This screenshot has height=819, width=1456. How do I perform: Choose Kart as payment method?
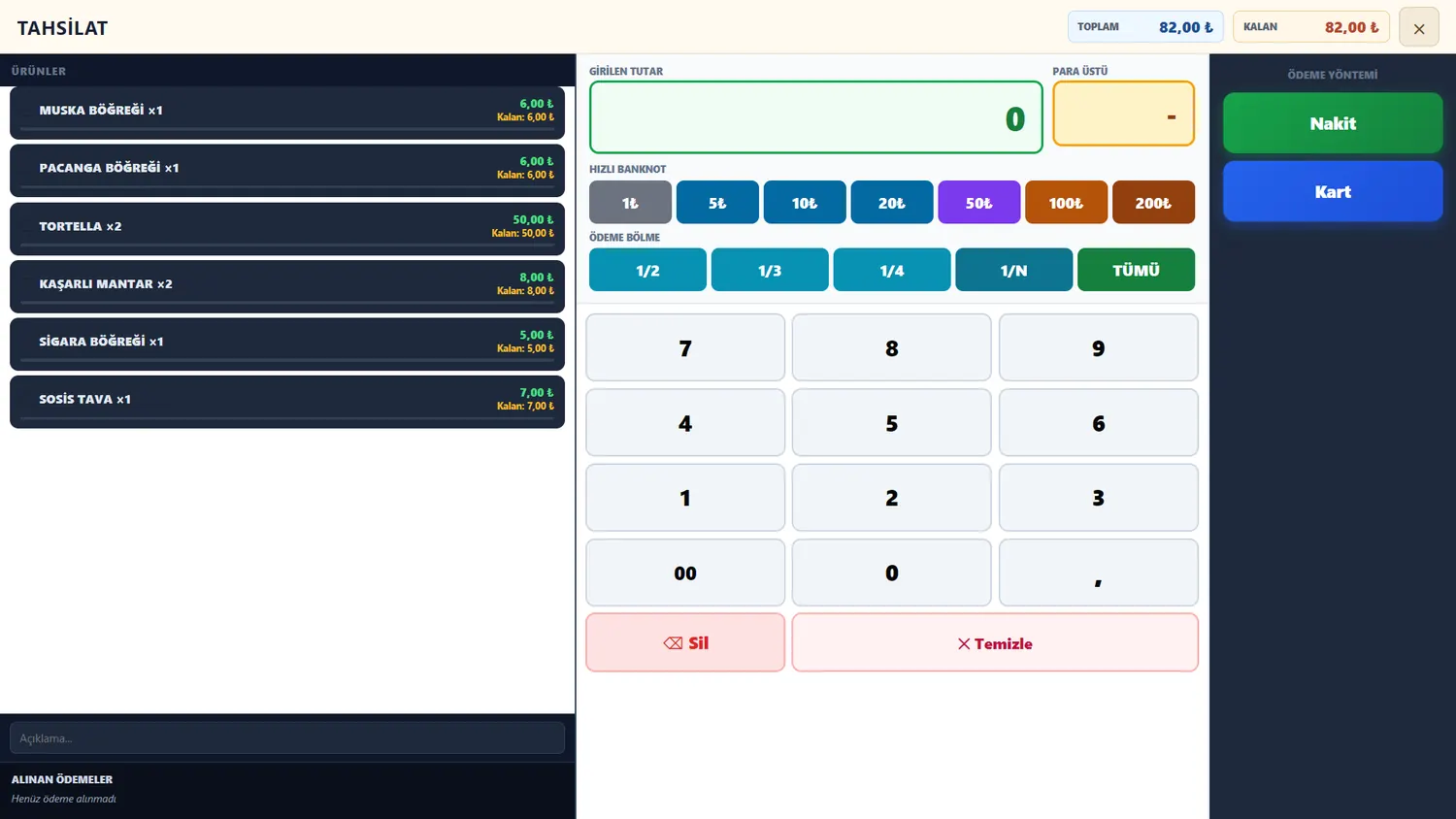pyautogui.click(x=1333, y=191)
